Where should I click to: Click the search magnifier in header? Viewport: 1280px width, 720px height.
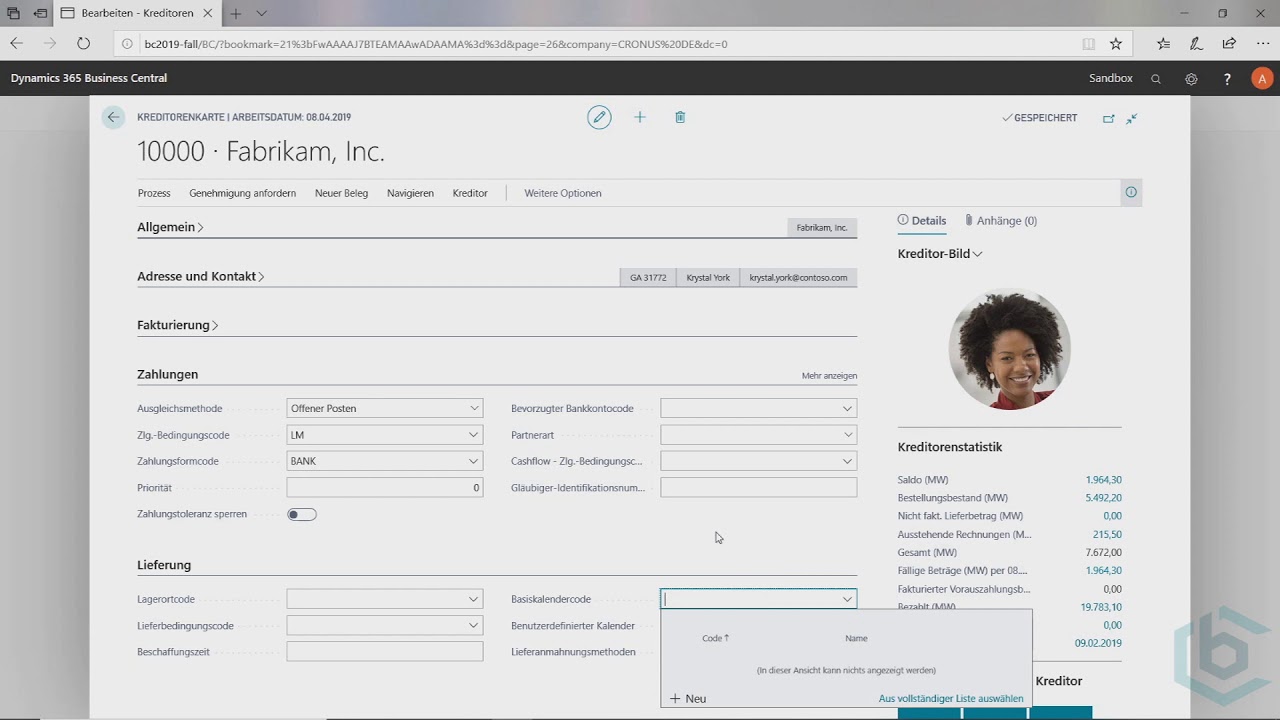1156,79
